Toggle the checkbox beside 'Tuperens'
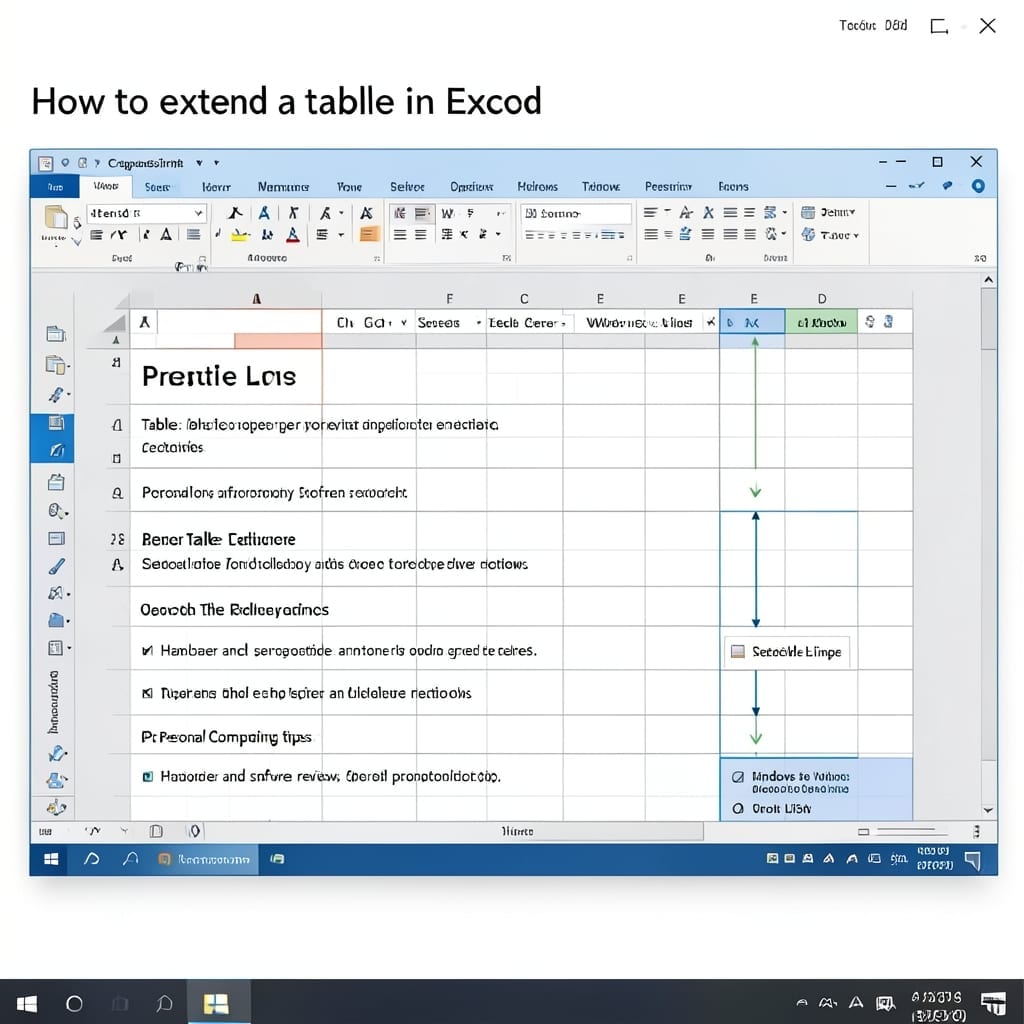Screen dimensions: 1024x1024 pyautogui.click(x=148, y=693)
